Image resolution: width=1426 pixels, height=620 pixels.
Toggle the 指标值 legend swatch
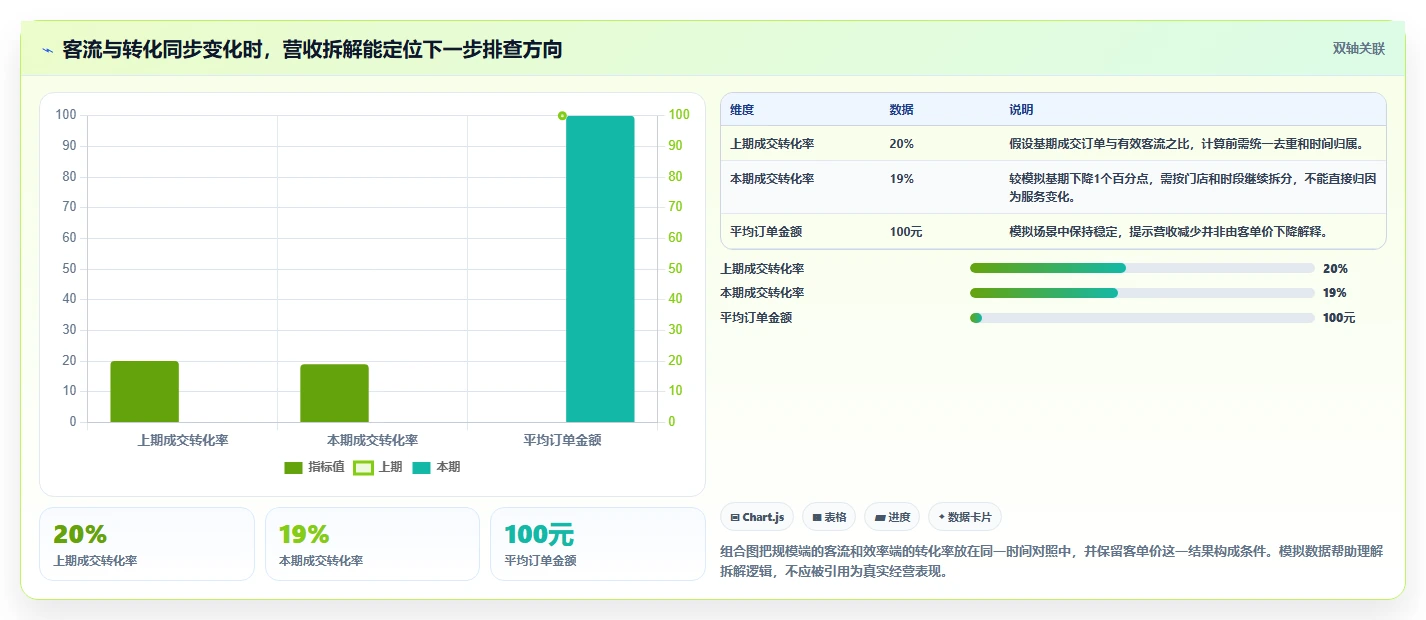coord(293,467)
